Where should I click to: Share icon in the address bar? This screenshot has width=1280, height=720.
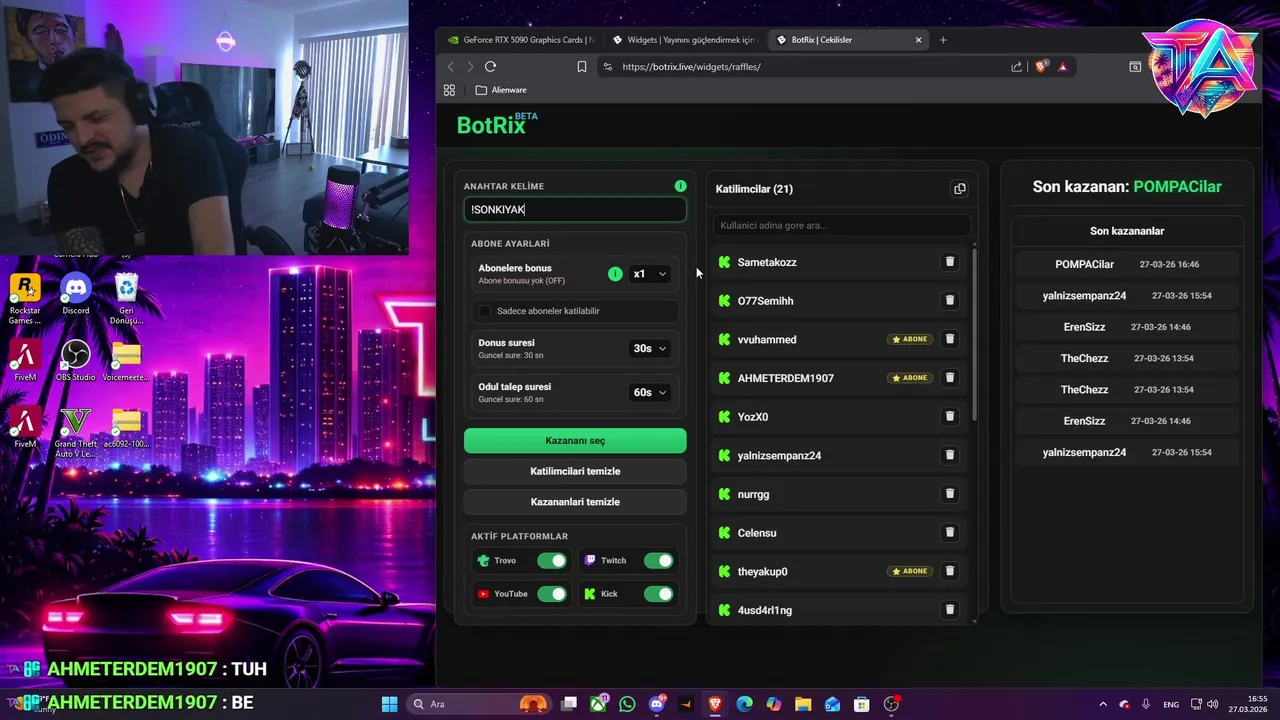pyautogui.click(x=1017, y=67)
